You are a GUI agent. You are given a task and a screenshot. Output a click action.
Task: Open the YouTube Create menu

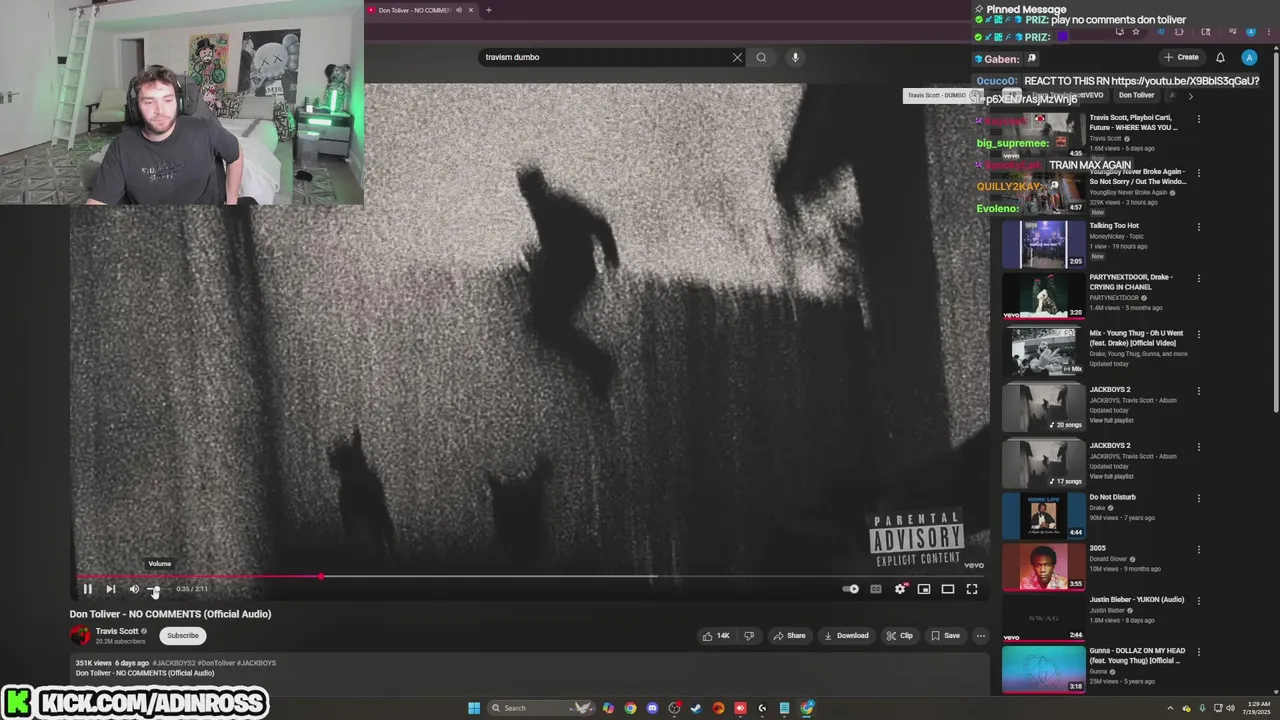[1181, 57]
